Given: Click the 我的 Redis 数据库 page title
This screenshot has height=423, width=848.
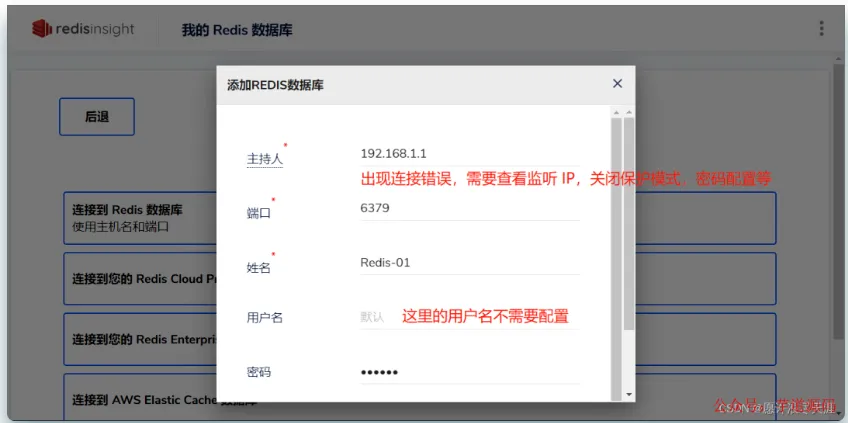Looking at the screenshot, I should pos(237,30).
